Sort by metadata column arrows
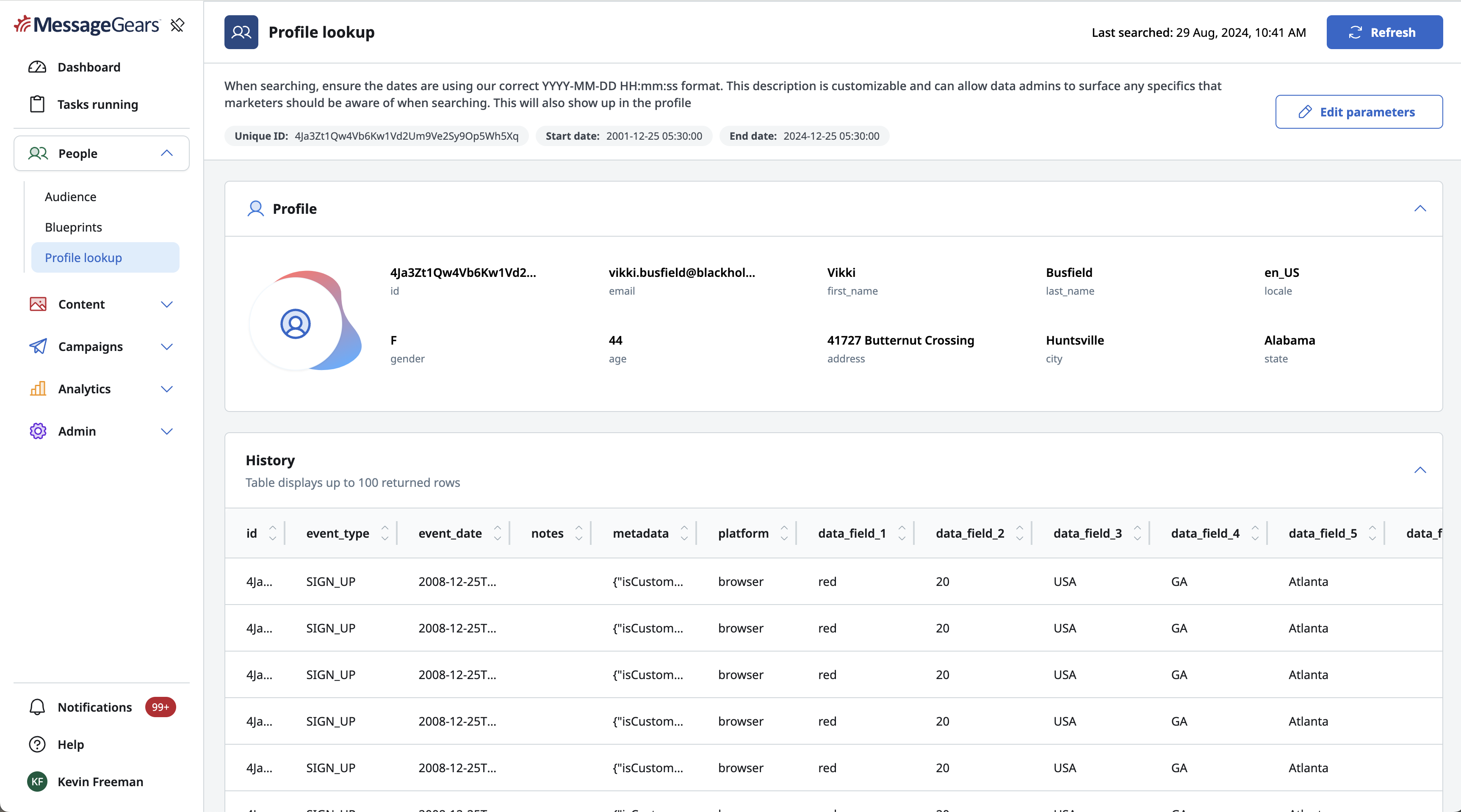Viewport: 1461px width, 812px height. [x=684, y=533]
